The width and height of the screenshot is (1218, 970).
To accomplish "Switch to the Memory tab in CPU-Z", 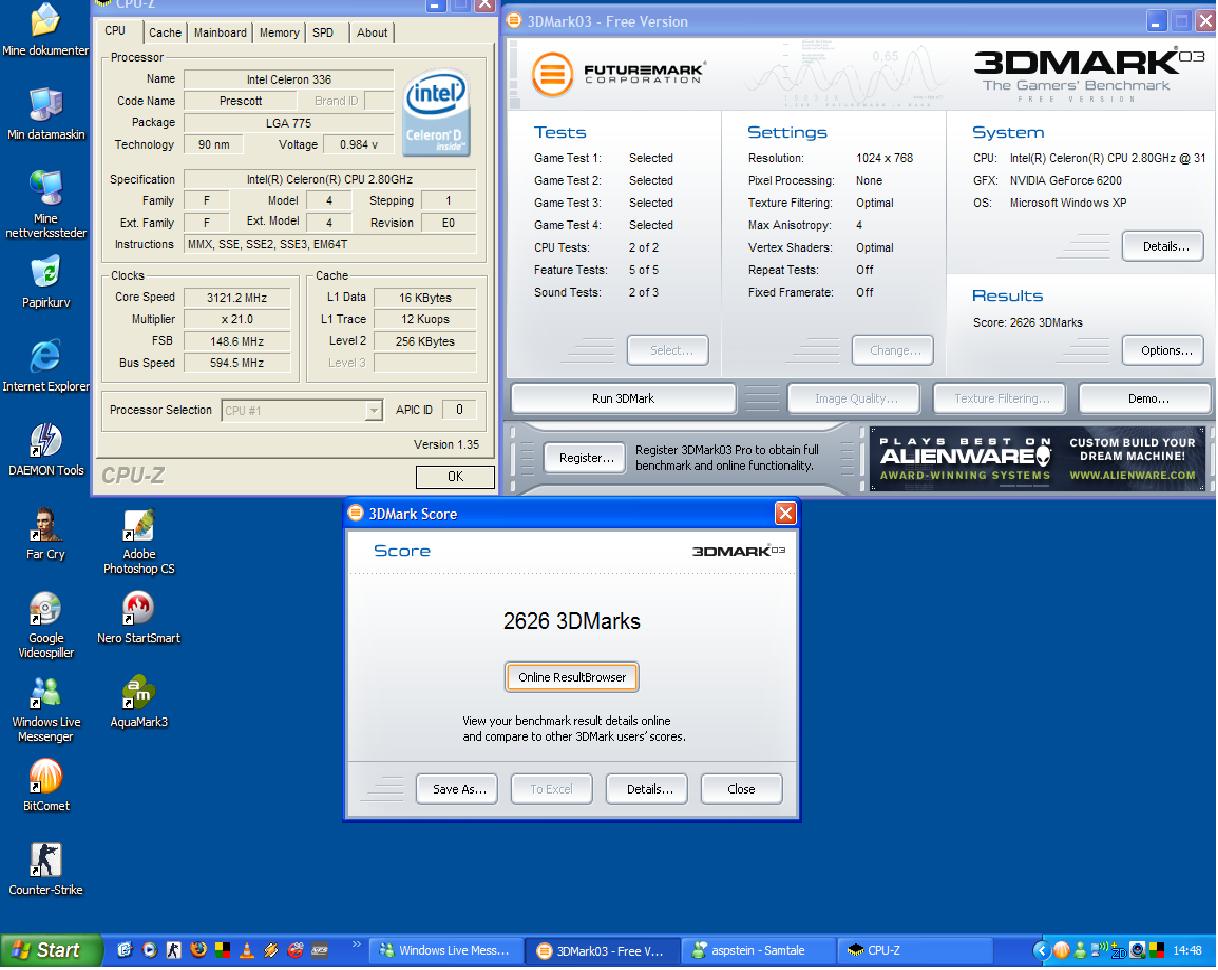I will pyautogui.click(x=279, y=32).
